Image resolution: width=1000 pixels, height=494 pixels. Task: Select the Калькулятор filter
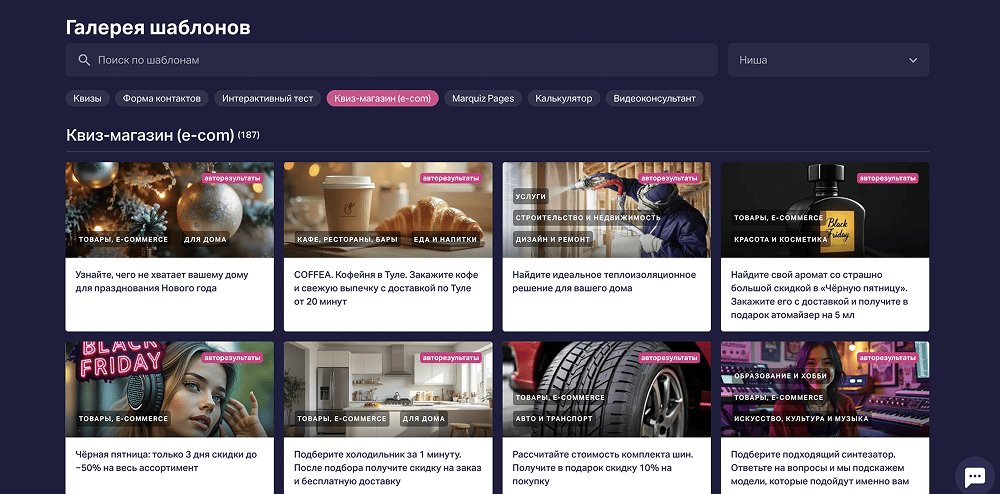click(x=564, y=98)
